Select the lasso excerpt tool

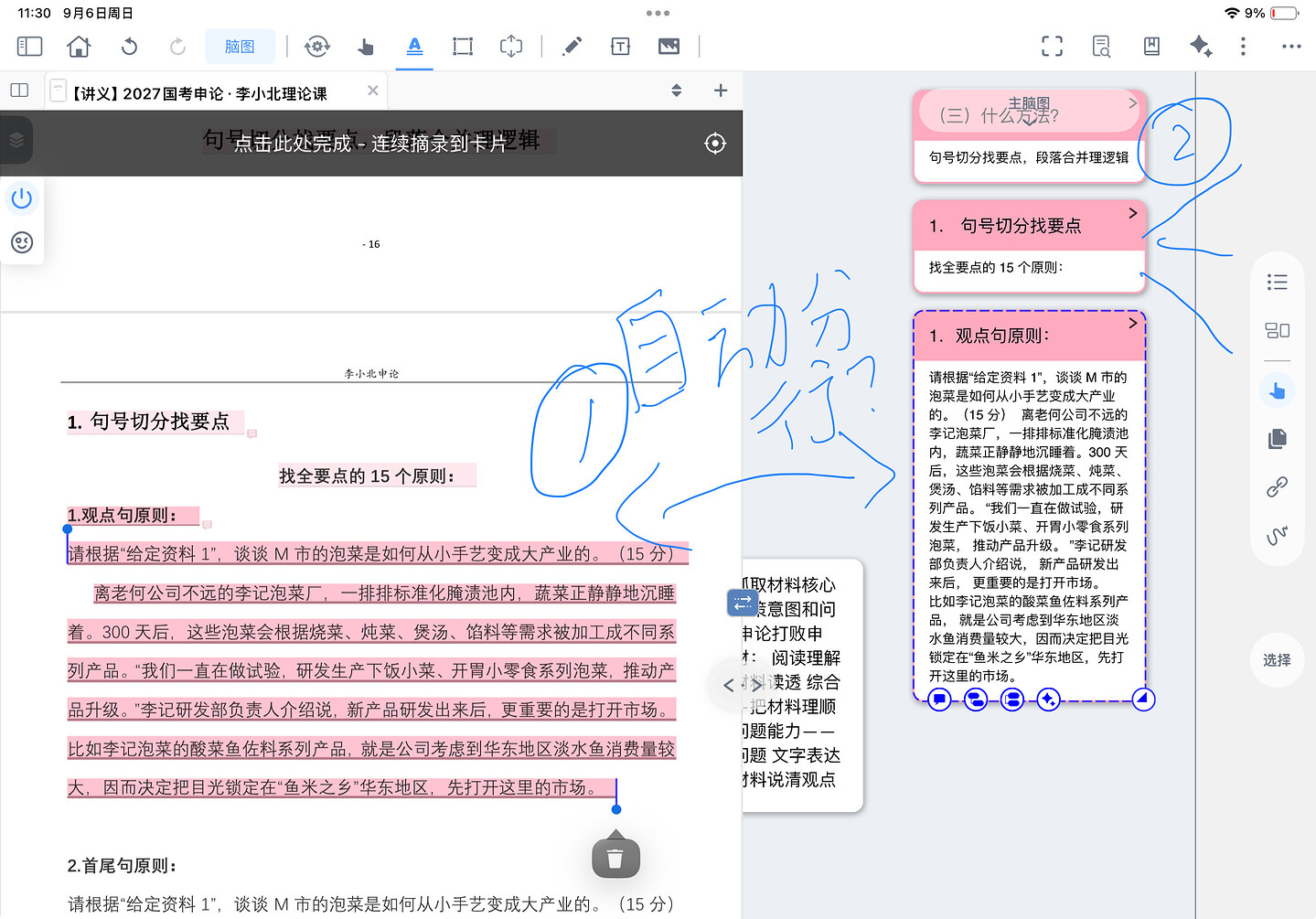pos(511,46)
